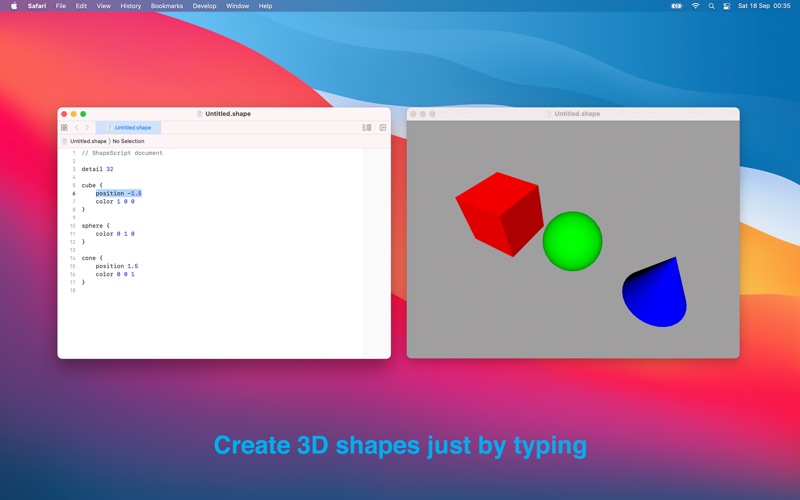This screenshot has width=800, height=500.
Task: Click the editor window title 'Untitled.shape'
Action: tap(228, 114)
